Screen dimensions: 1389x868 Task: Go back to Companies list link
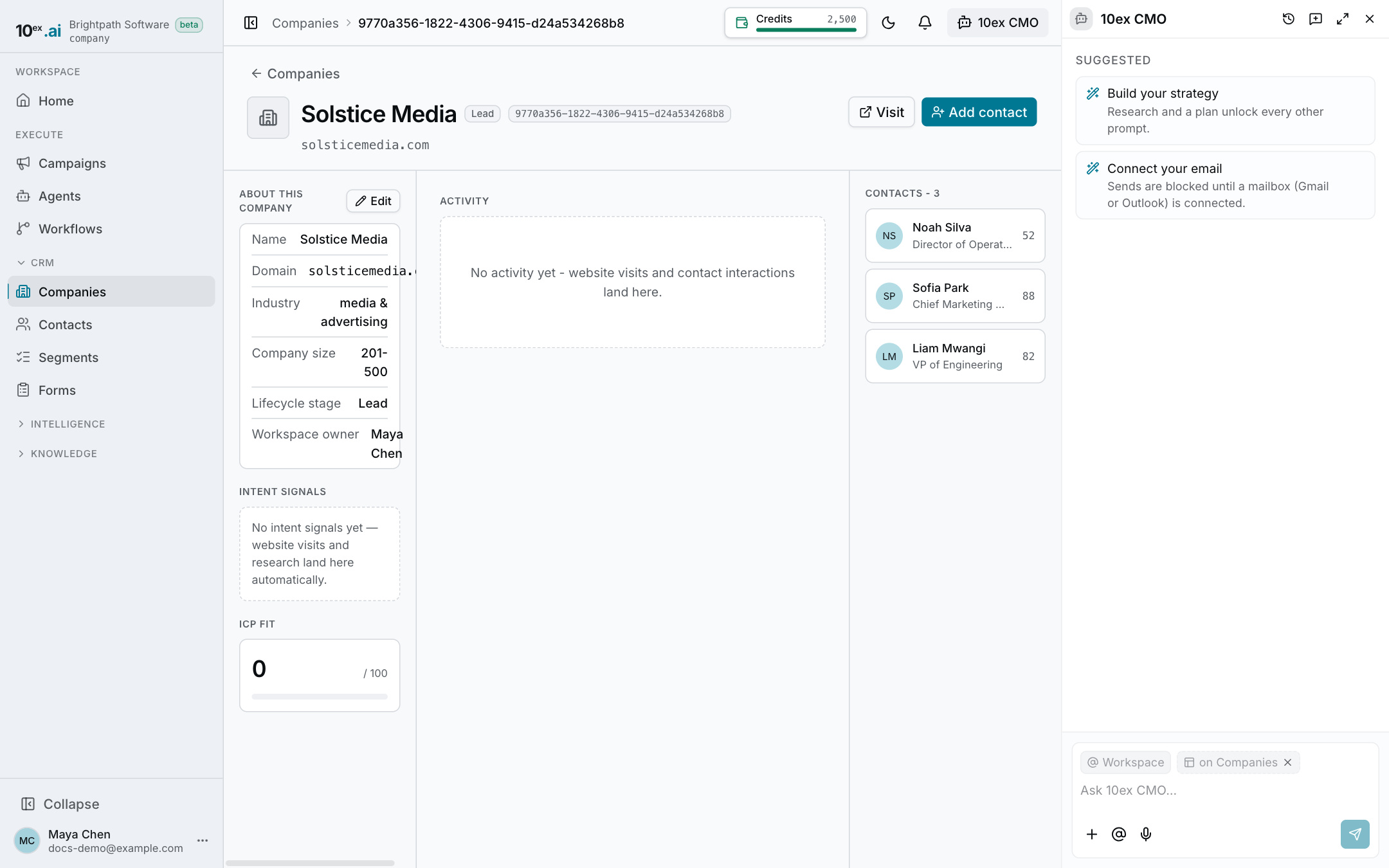coord(295,74)
